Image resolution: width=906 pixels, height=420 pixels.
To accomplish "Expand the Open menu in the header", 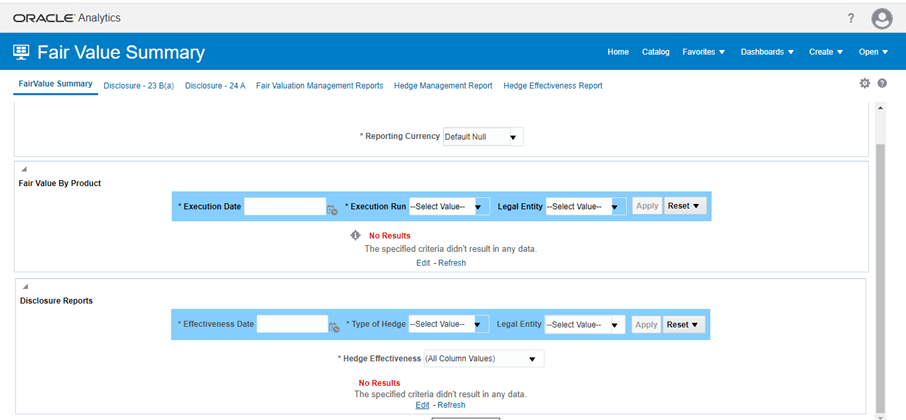I will (x=874, y=52).
